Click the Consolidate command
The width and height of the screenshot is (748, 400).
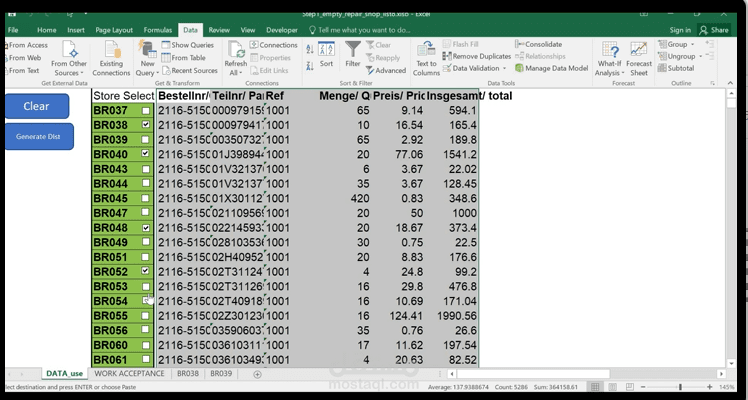pos(539,44)
